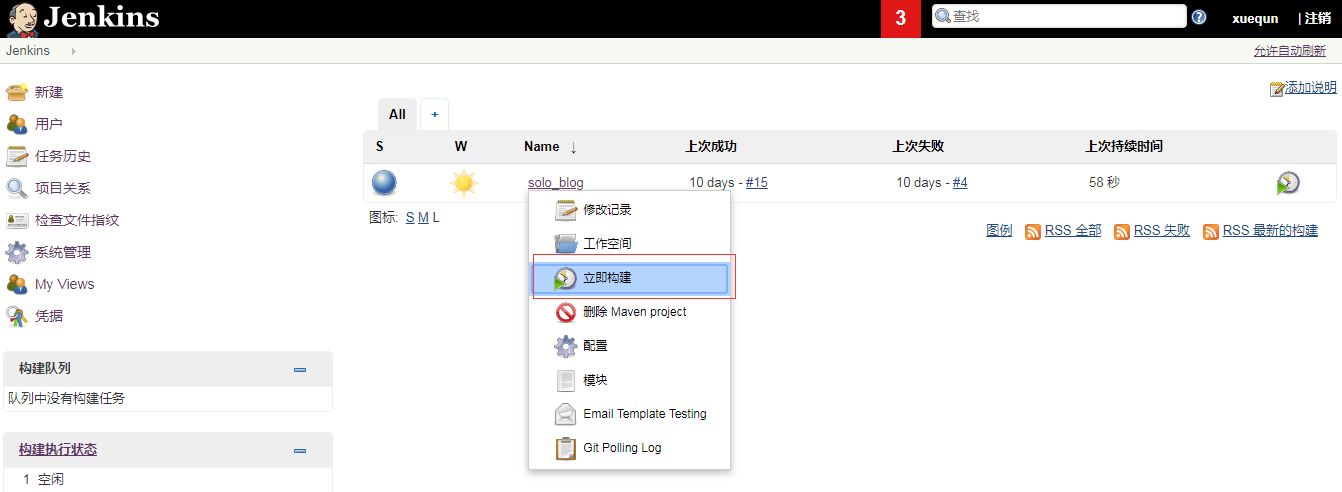Click the 上次失败 column header
The height and width of the screenshot is (492, 1342).
click(x=918, y=147)
